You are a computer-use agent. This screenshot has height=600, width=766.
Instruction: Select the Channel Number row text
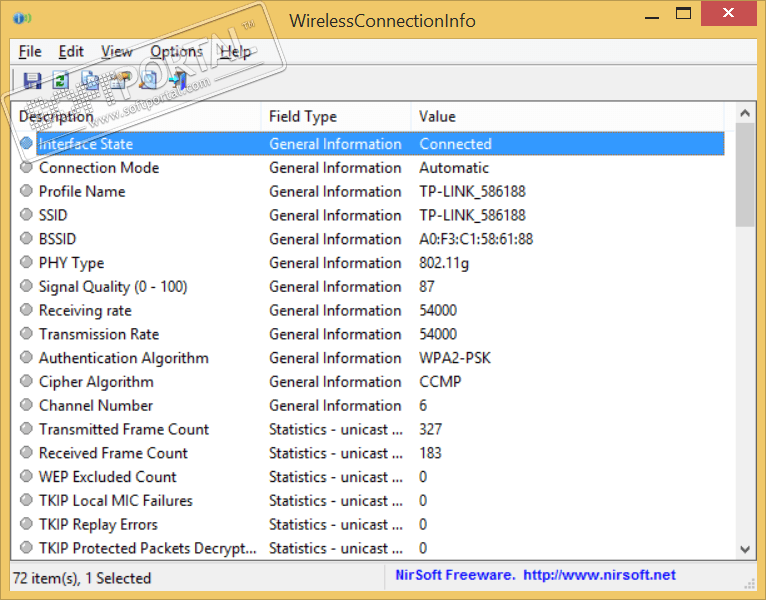96,406
